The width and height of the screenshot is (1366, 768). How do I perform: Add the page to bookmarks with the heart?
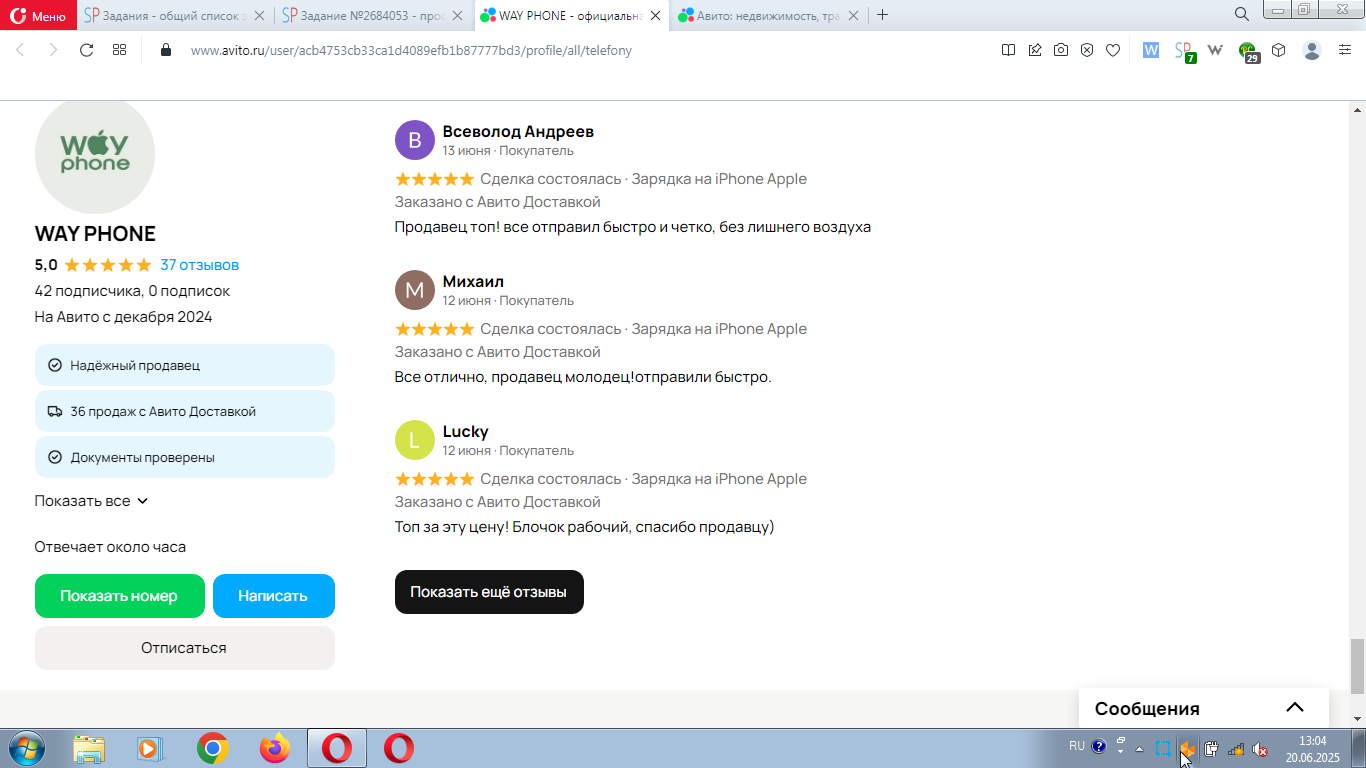(x=1113, y=50)
